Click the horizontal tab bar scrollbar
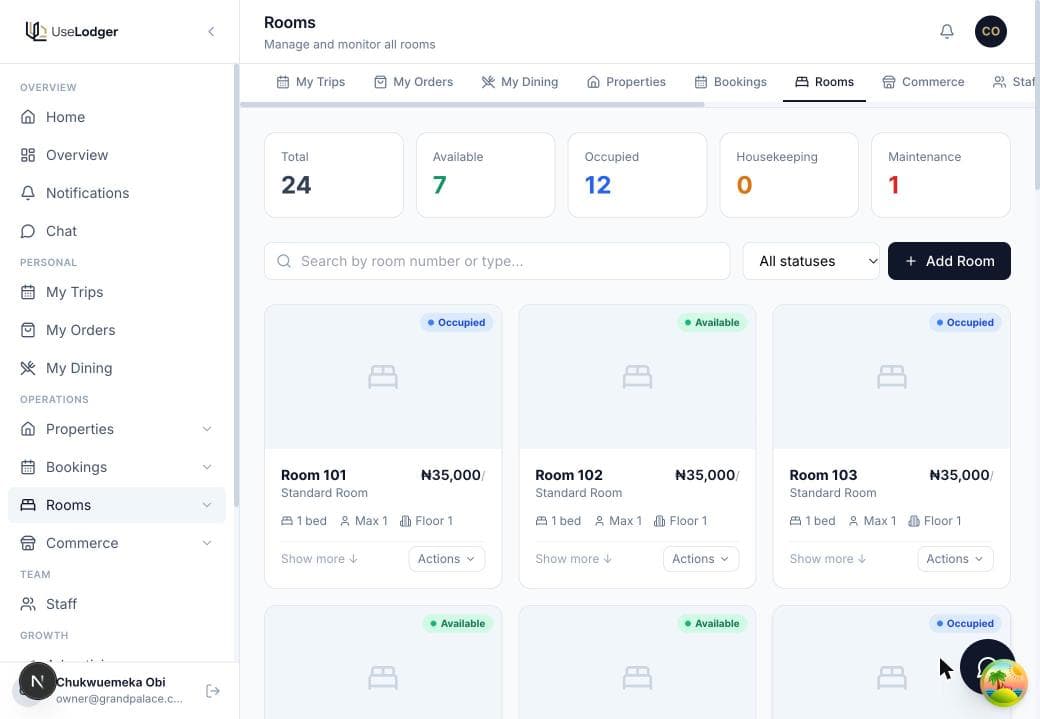Image resolution: width=1040 pixels, height=719 pixels. pyautogui.click(x=472, y=105)
